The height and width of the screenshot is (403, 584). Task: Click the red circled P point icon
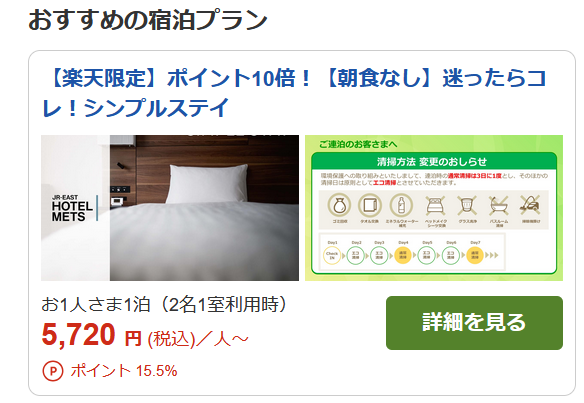tap(53, 371)
